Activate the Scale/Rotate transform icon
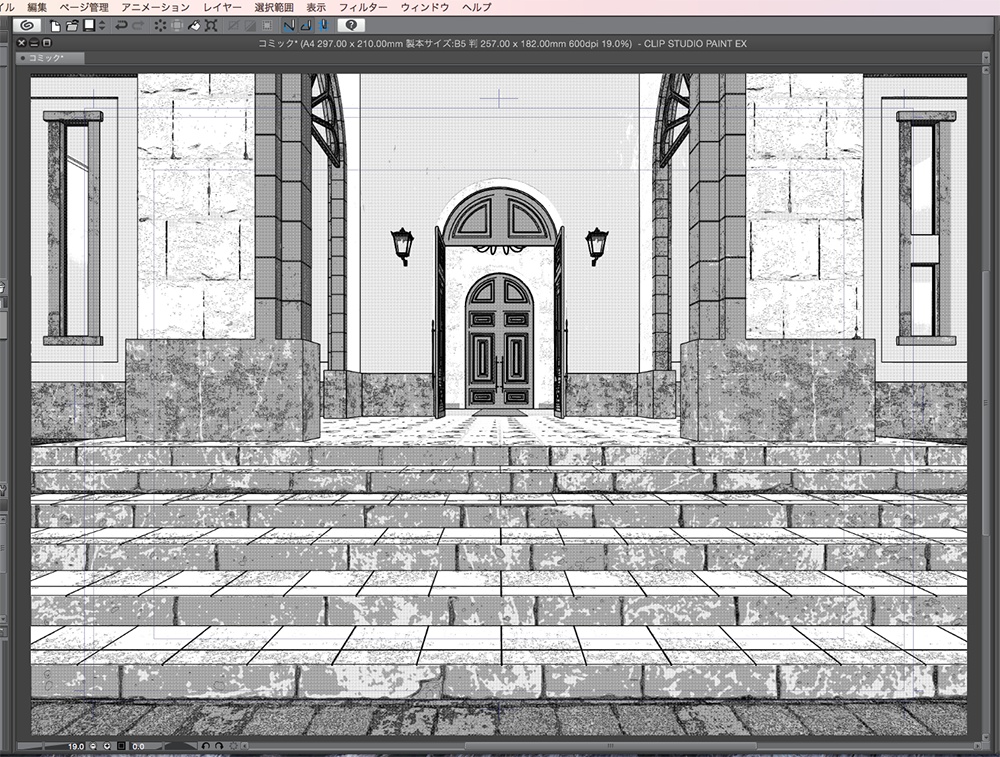 [x=211, y=26]
